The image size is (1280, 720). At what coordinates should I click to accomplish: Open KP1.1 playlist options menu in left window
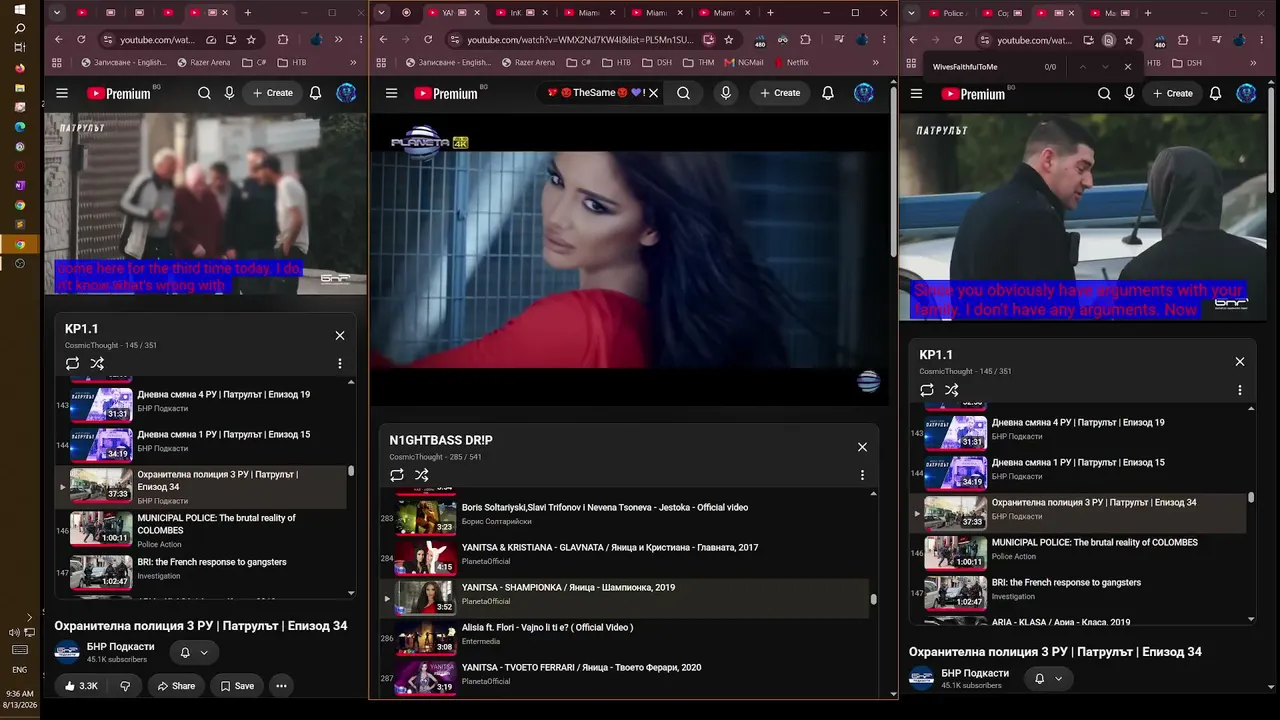pyautogui.click(x=340, y=364)
